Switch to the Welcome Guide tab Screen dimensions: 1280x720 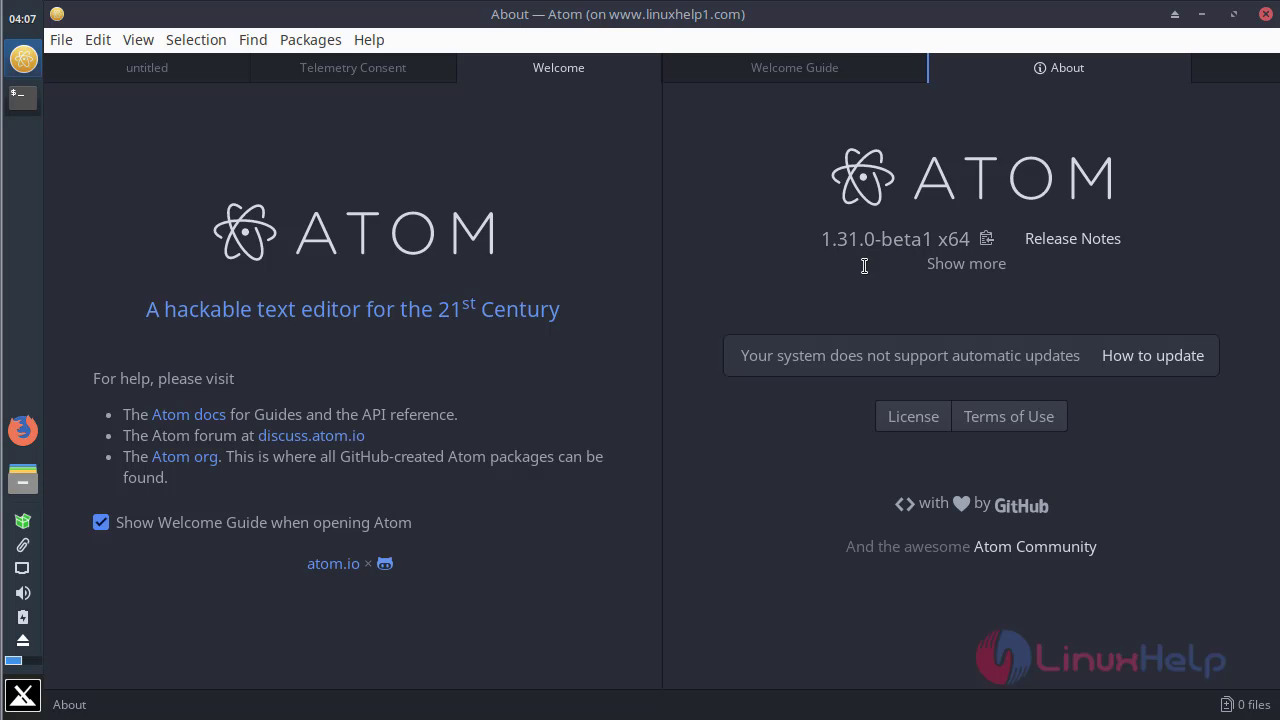point(795,67)
